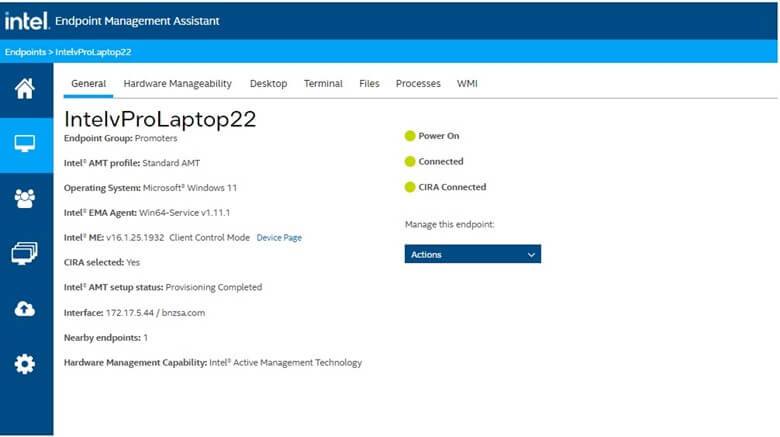The width and height of the screenshot is (780, 437).
Task: Select the Processes tab
Action: 418,84
